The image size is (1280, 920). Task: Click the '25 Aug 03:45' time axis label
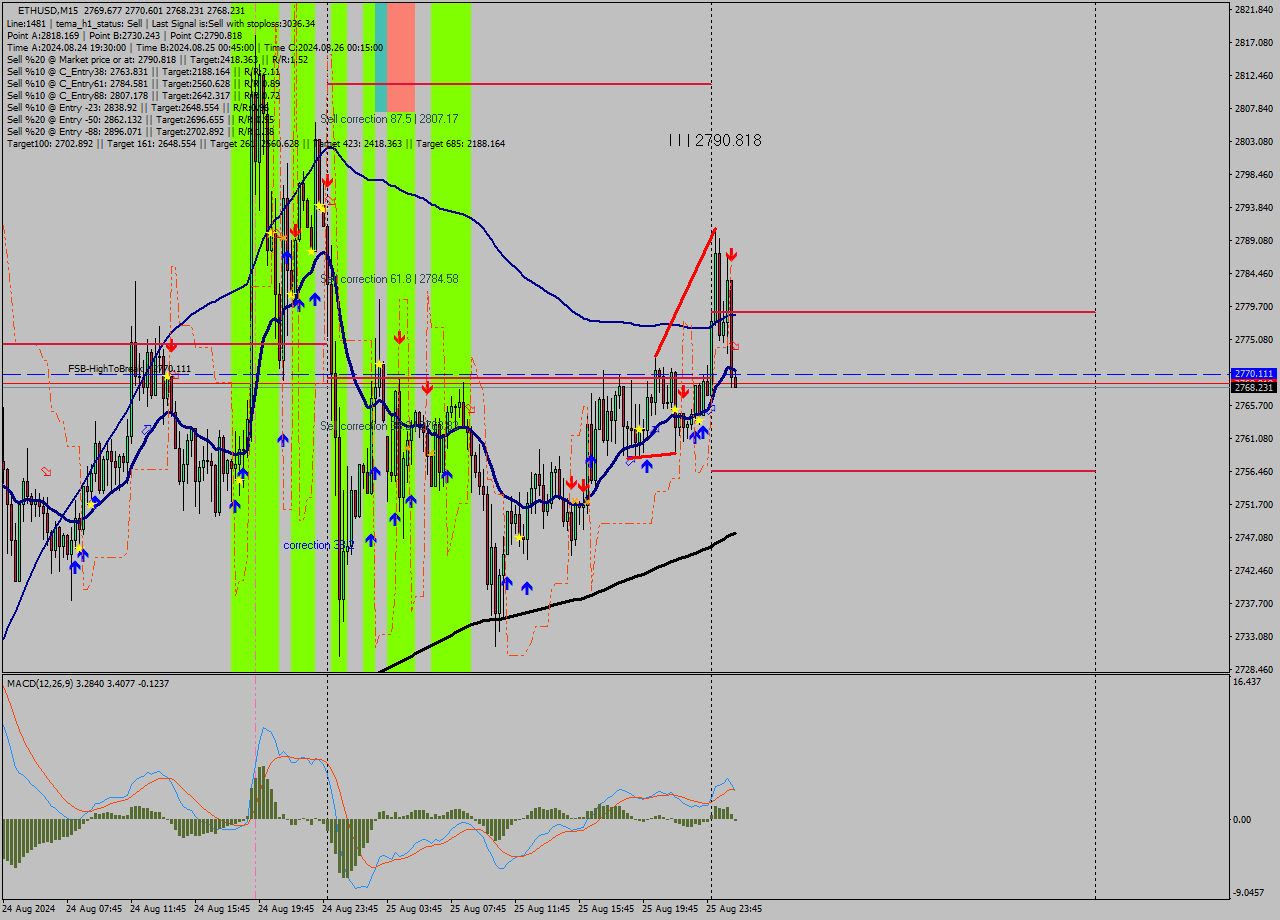click(x=414, y=909)
